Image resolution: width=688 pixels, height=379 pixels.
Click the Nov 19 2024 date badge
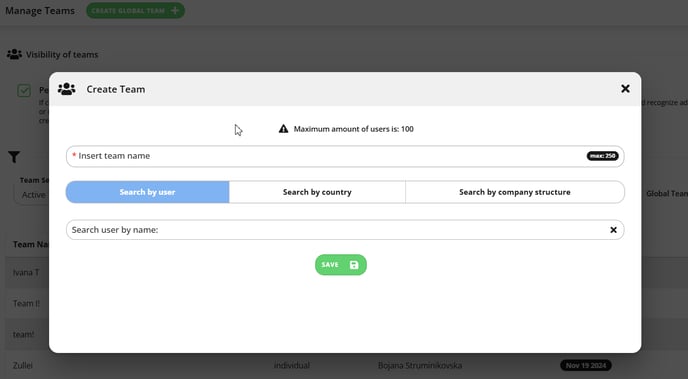pyautogui.click(x=586, y=365)
